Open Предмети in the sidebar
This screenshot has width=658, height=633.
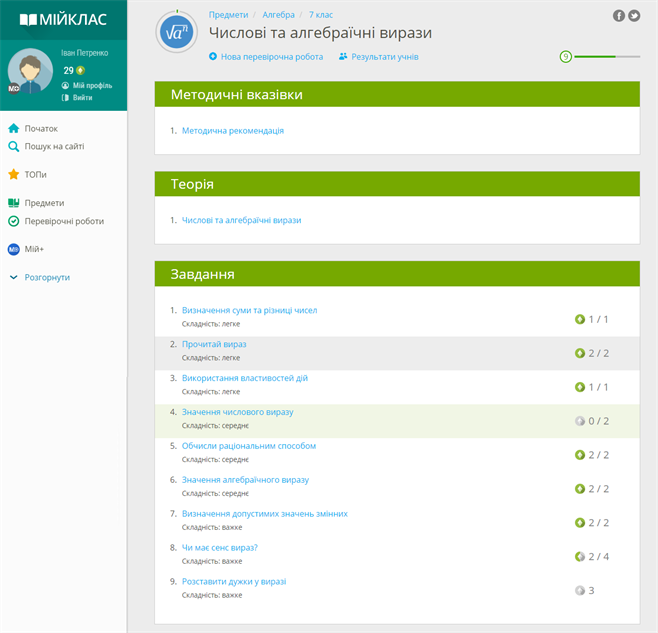44,203
